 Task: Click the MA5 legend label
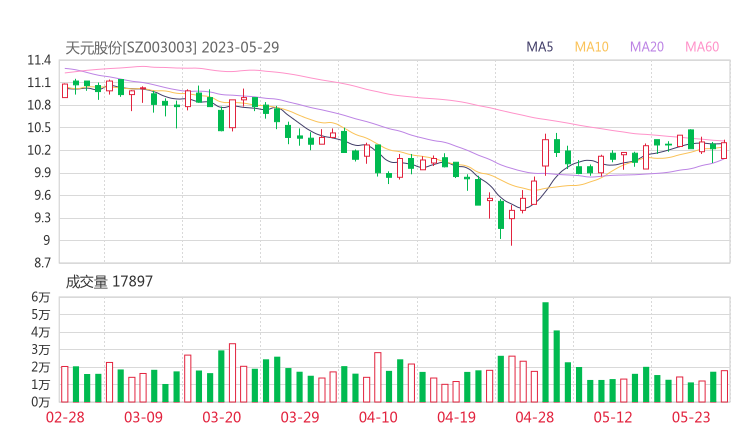[x=539, y=47]
